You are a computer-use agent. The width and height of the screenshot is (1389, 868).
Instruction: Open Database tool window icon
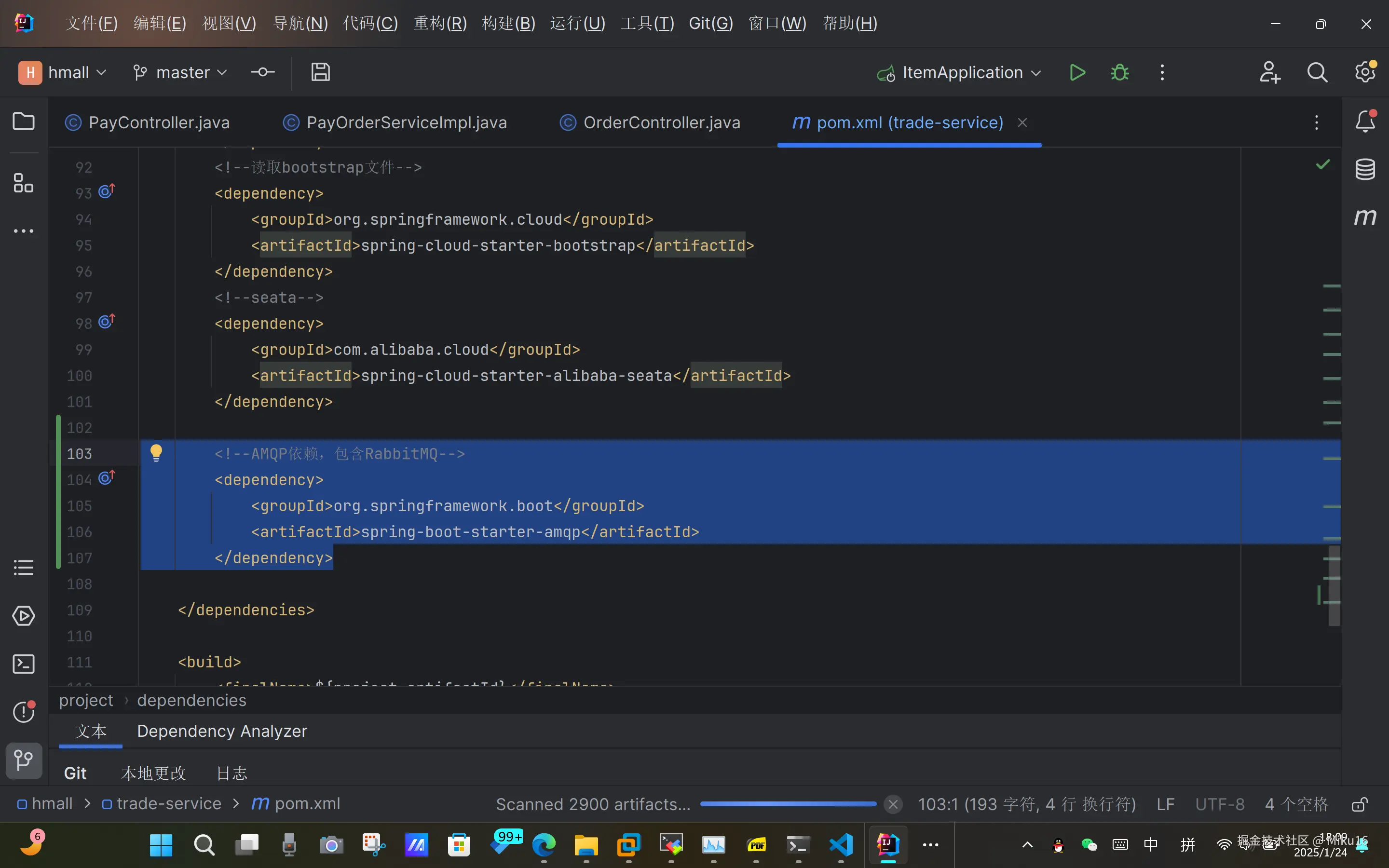tap(1365, 169)
